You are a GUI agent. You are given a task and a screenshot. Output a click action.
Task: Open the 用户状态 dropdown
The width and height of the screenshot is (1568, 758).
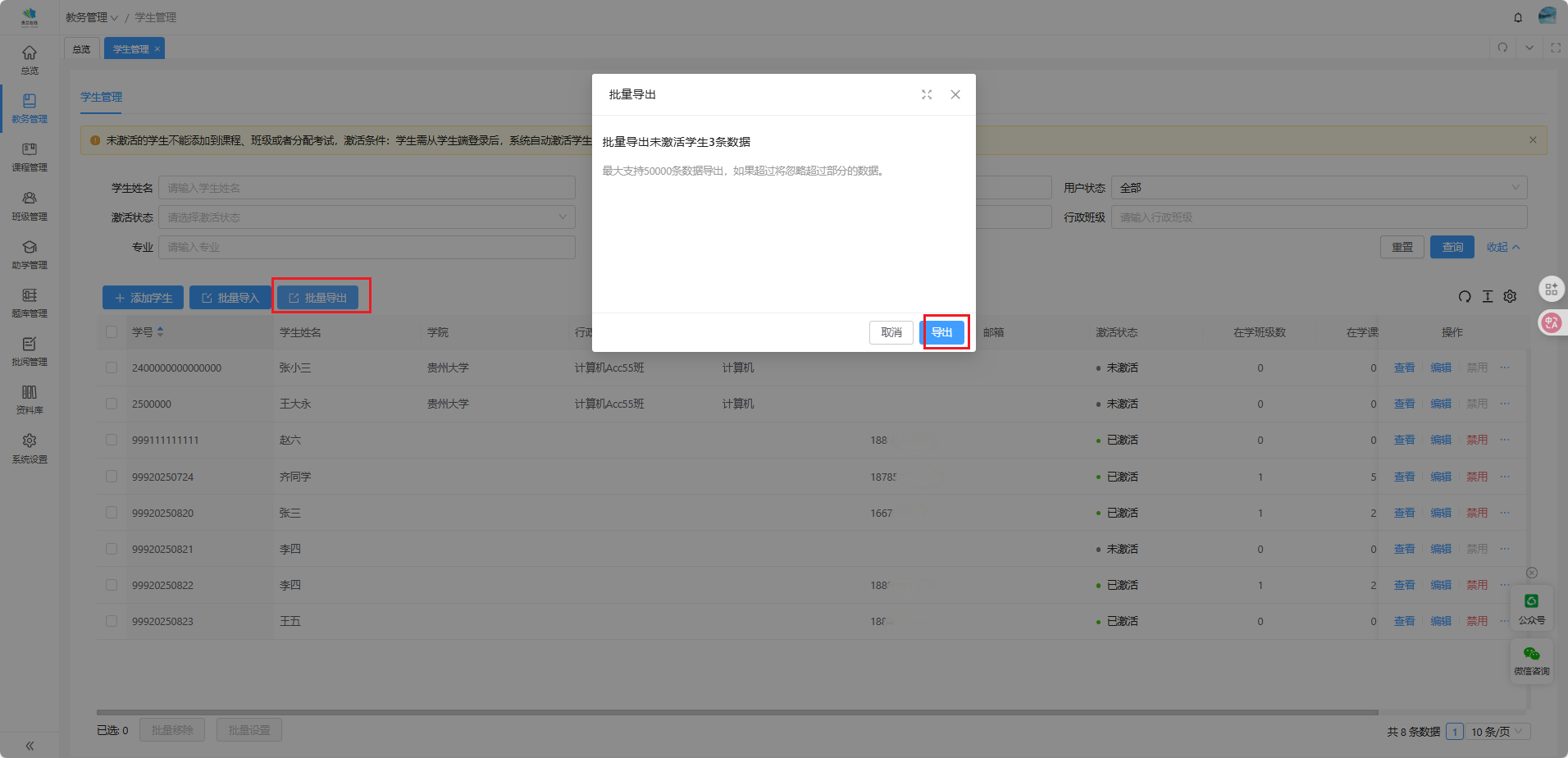tap(1318, 188)
